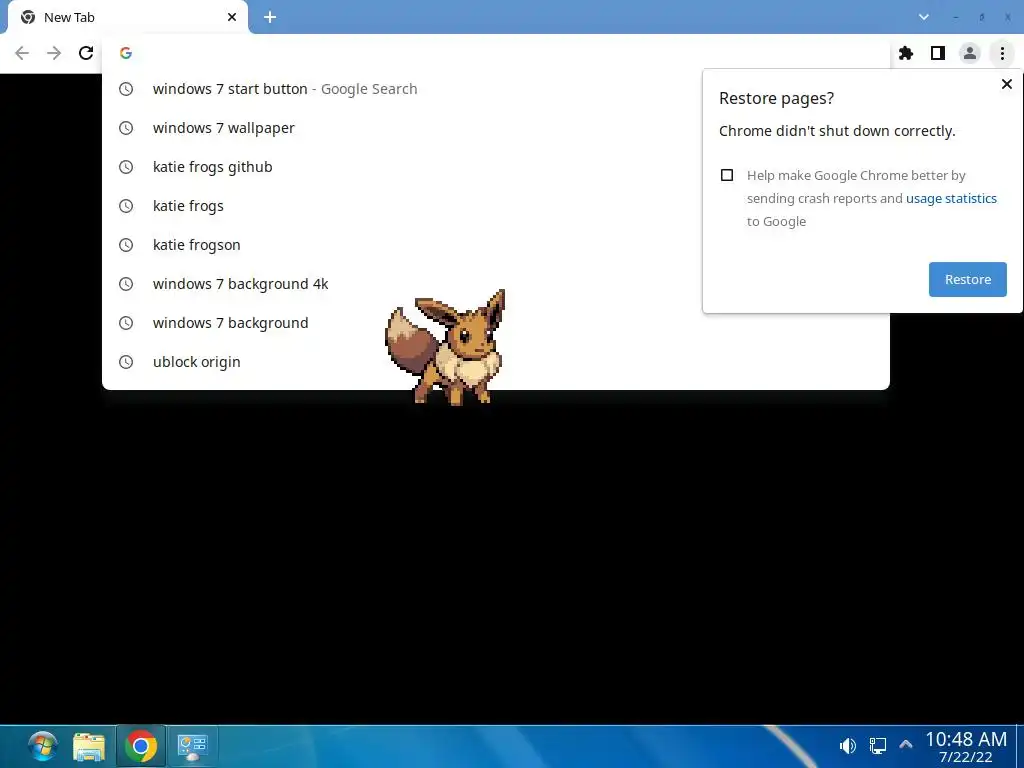
Task: Dismiss the Restore pages popup
Action: tap(1006, 84)
